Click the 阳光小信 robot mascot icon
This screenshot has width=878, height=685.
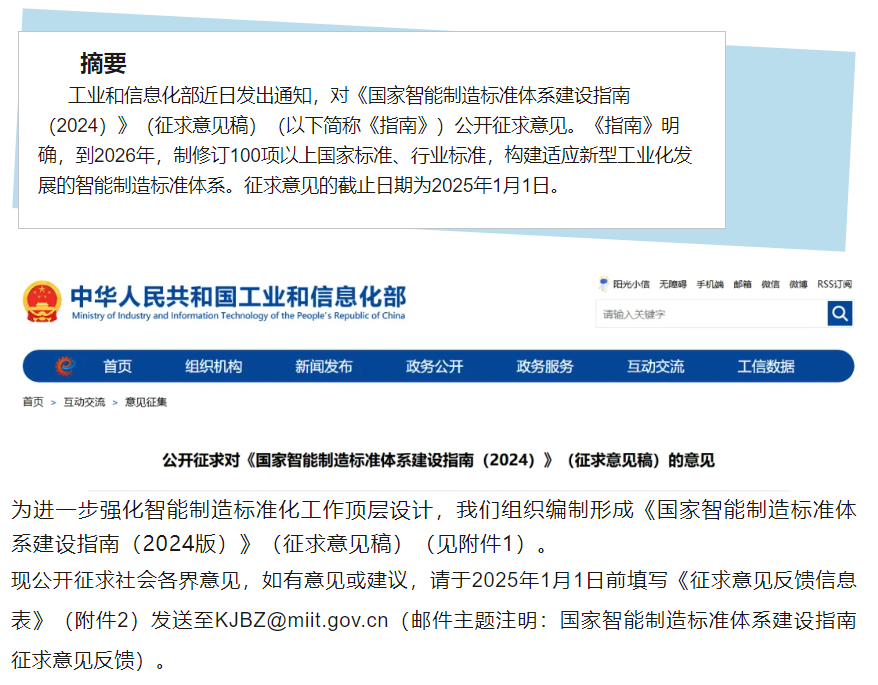click(x=604, y=284)
